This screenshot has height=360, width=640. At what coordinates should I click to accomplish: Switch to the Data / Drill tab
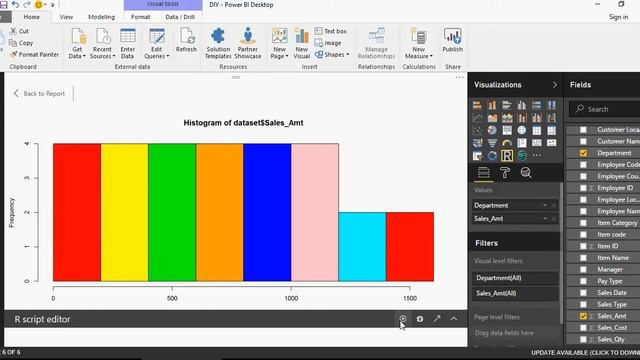[180, 17]
